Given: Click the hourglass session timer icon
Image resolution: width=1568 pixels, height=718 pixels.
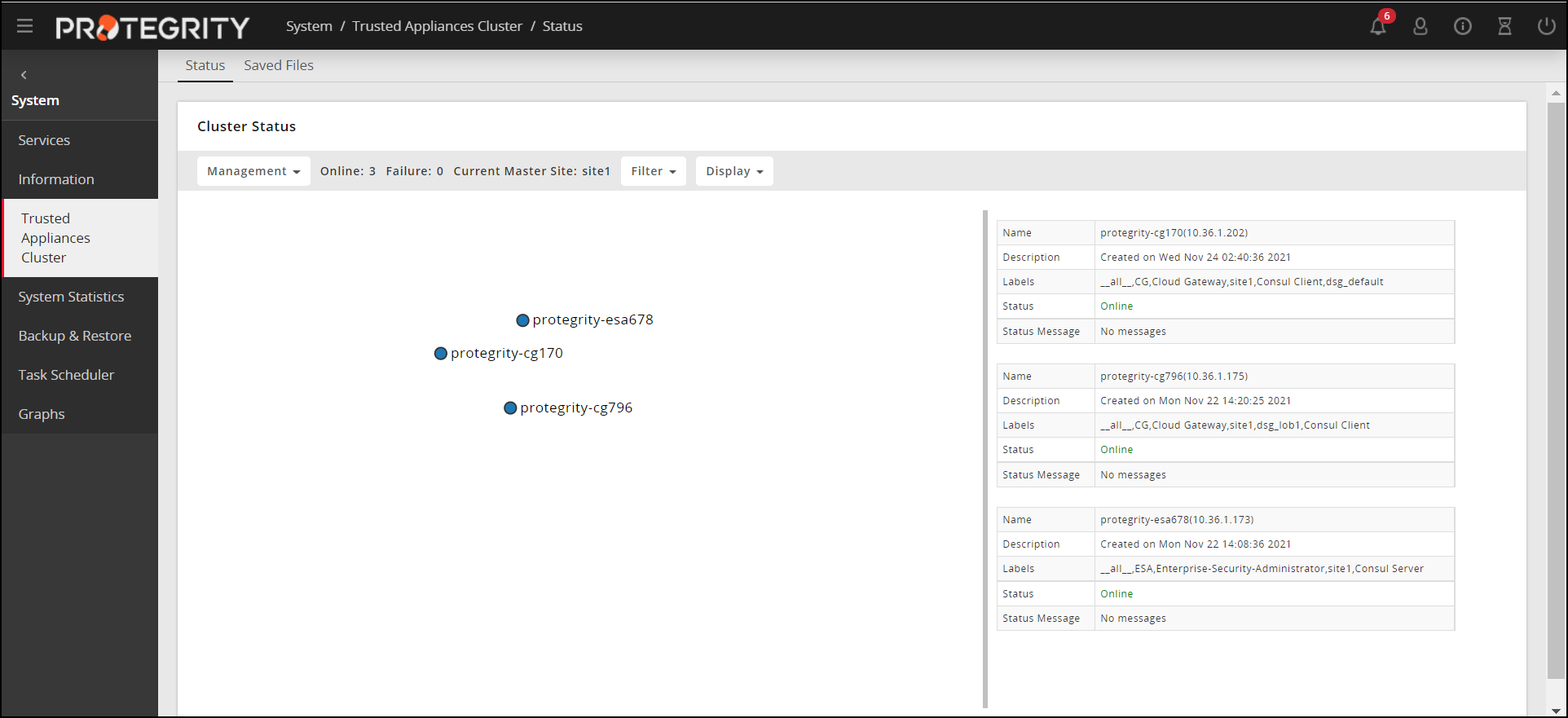Looking at the screenshot, I should pos(1505,26).
